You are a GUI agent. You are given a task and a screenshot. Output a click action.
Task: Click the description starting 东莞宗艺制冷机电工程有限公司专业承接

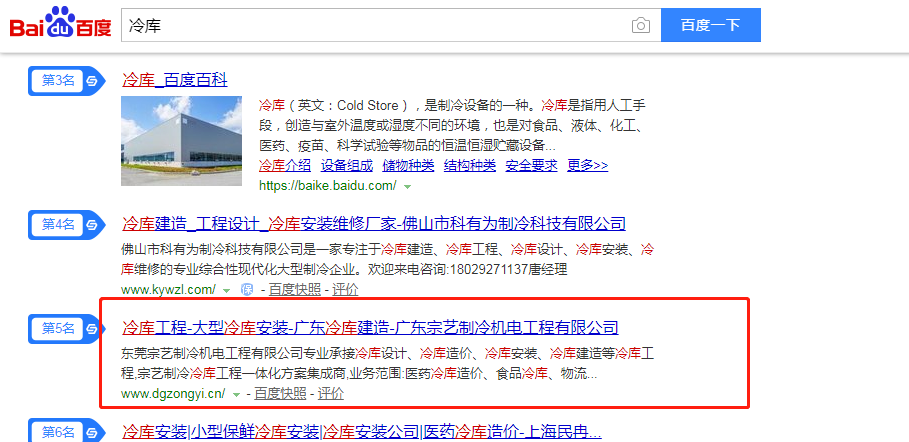pos(388,363)
